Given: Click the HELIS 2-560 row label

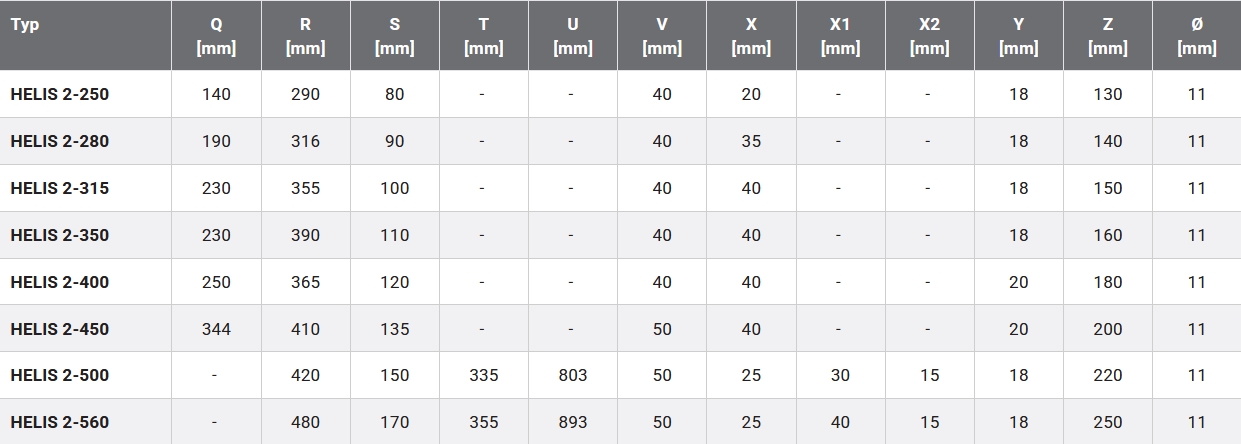Looking at the screenshot, I should pos(60,422).
